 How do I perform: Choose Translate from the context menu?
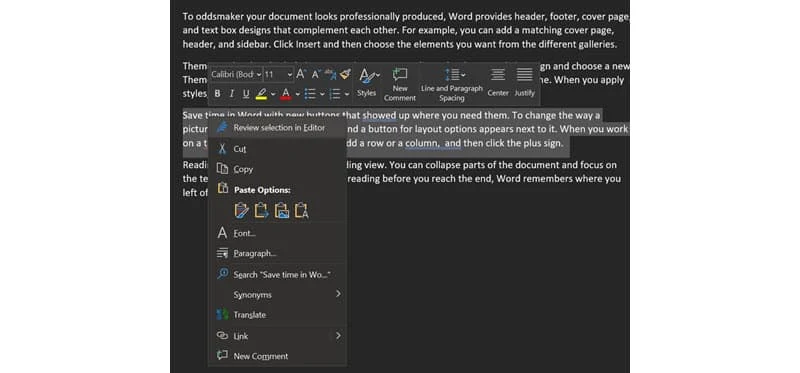pos(278,315)
